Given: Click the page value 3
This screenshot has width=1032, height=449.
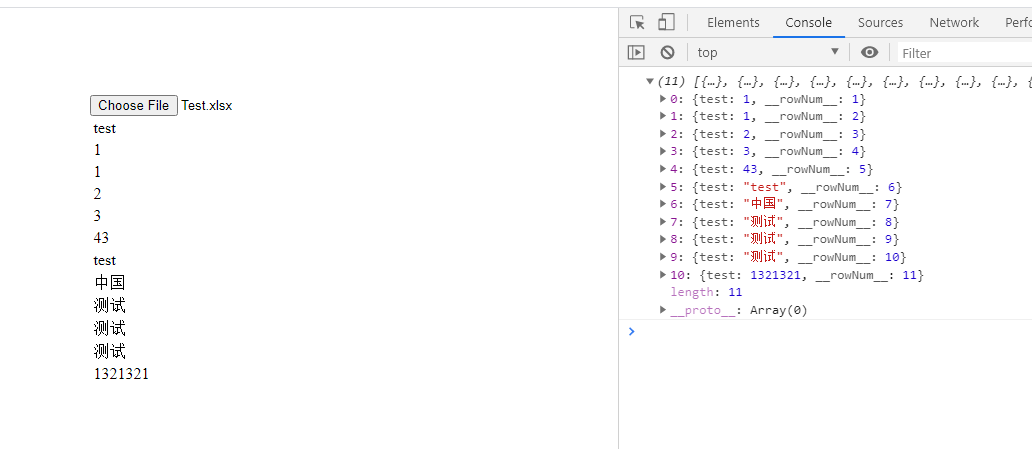Looking at the screenshot, I should pos(97,216).
